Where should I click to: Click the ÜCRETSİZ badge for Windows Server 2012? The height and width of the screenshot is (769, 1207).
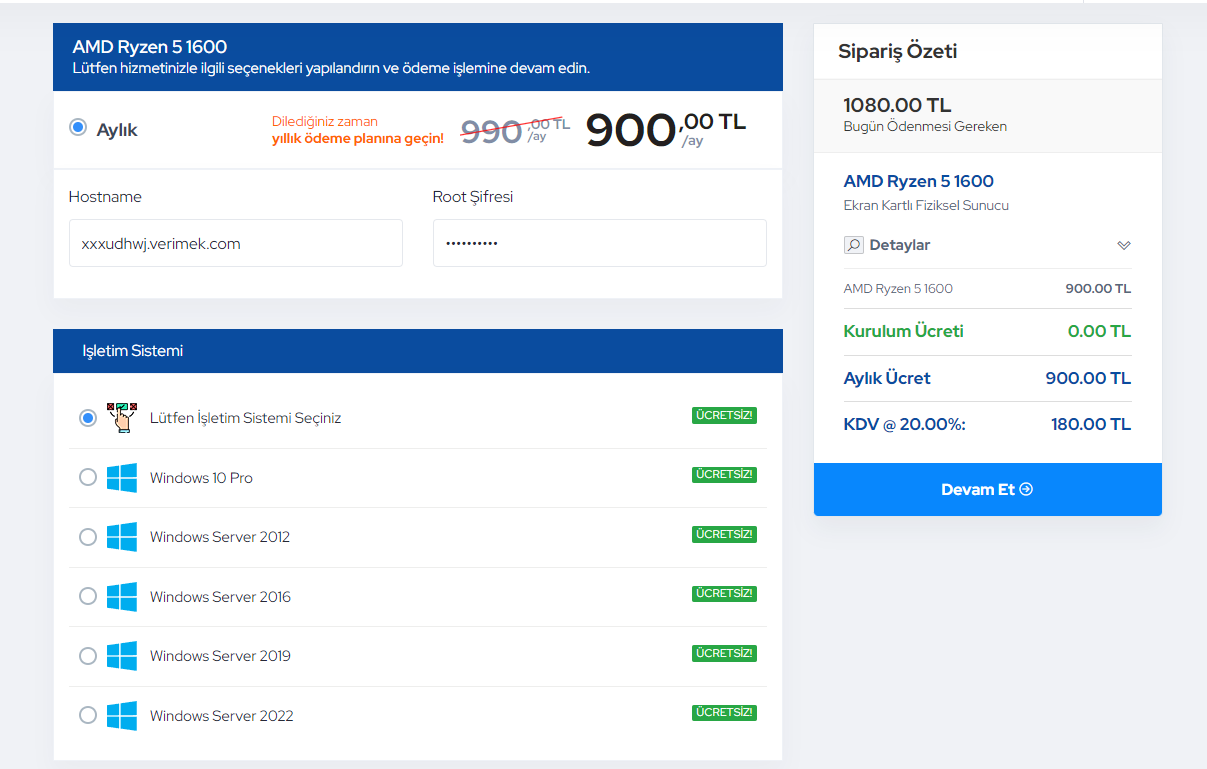coord(724,534)
